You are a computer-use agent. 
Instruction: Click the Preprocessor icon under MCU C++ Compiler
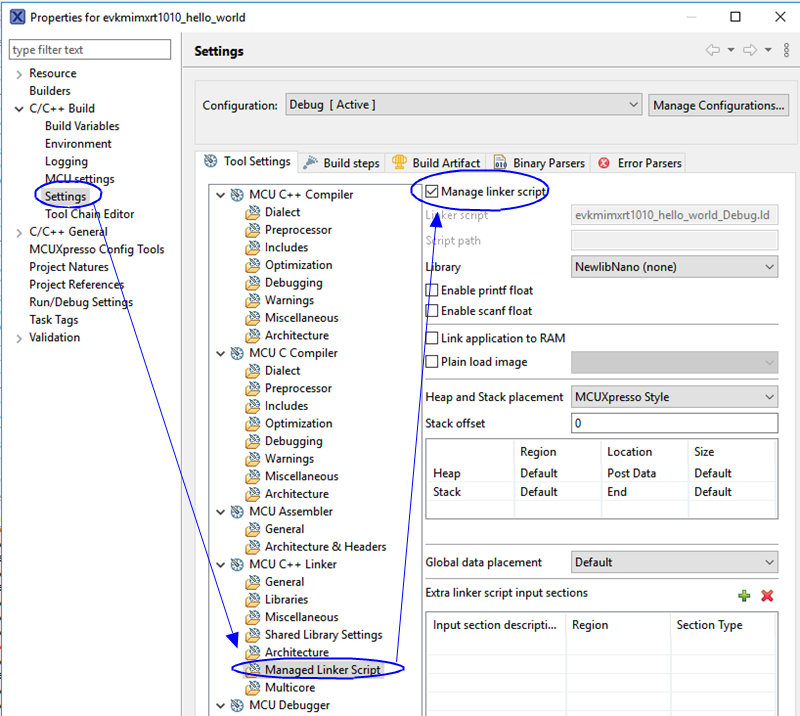click(253, 230)
